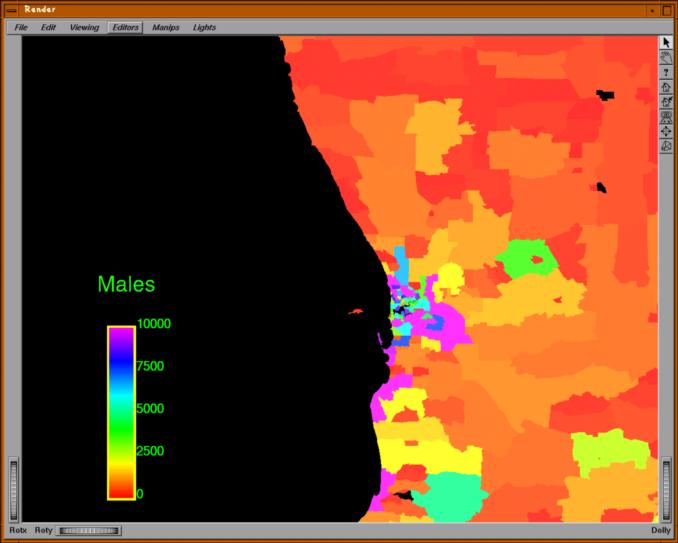Open the File menu

[x=21, y=27]
